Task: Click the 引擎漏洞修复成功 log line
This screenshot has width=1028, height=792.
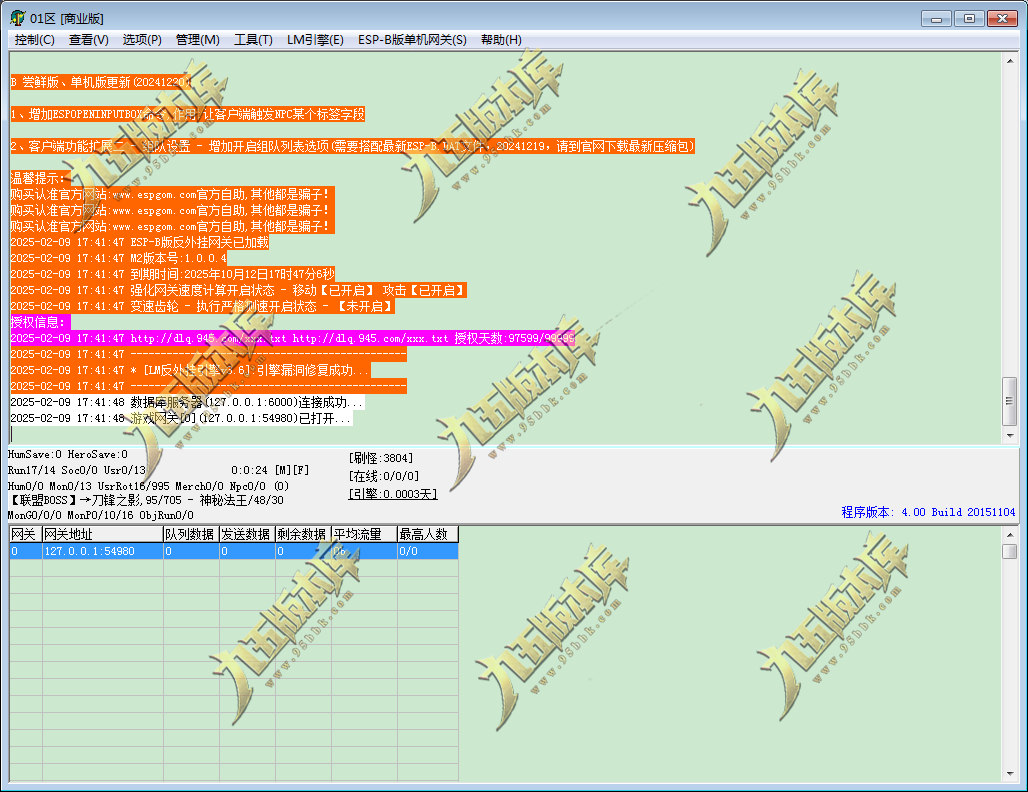Action: (x=190, y=370)
